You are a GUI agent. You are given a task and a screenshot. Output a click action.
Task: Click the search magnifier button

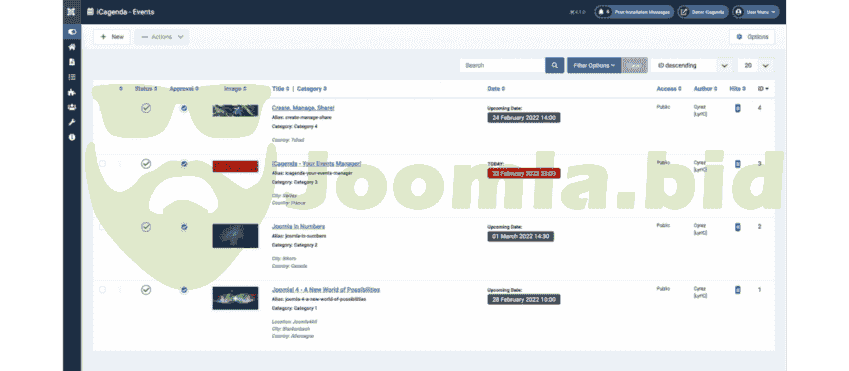pos(554,66)
